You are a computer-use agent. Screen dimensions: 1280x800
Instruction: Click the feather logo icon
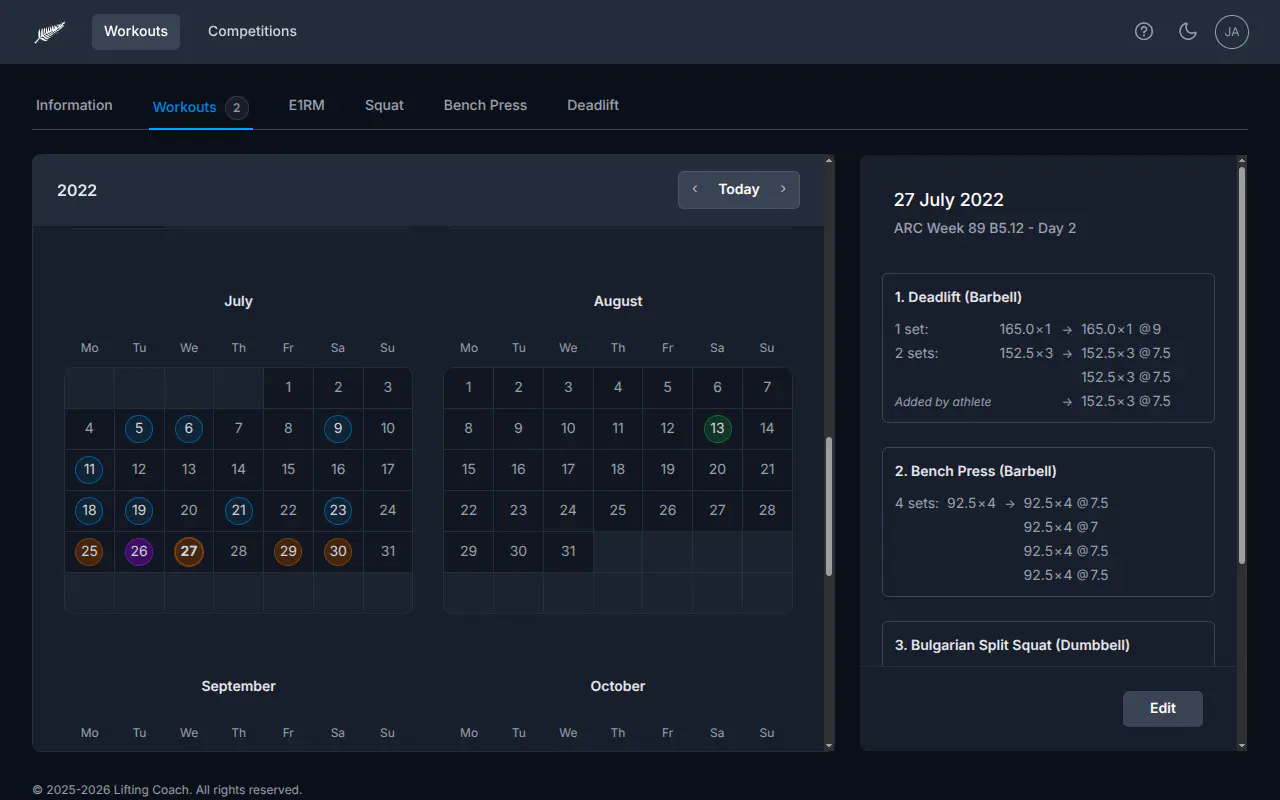50,32
